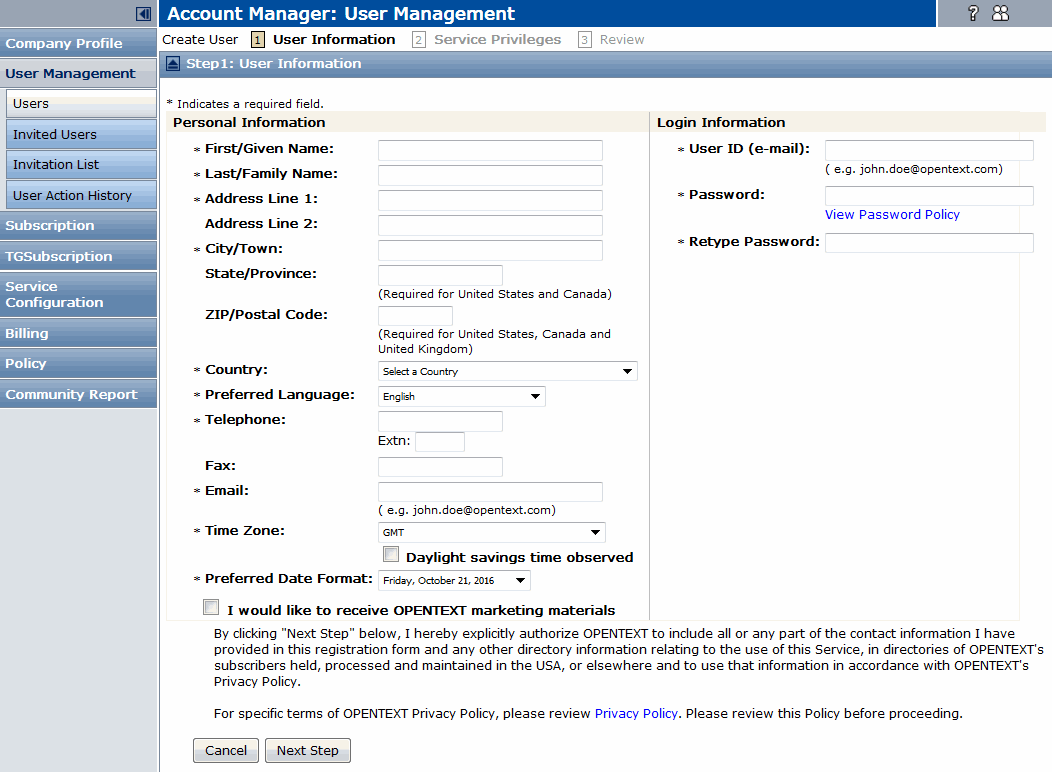Select step 1 User Information tab
Image resolution: width=1052 pixels, height=772 pixels.
(x=324, y=40)
